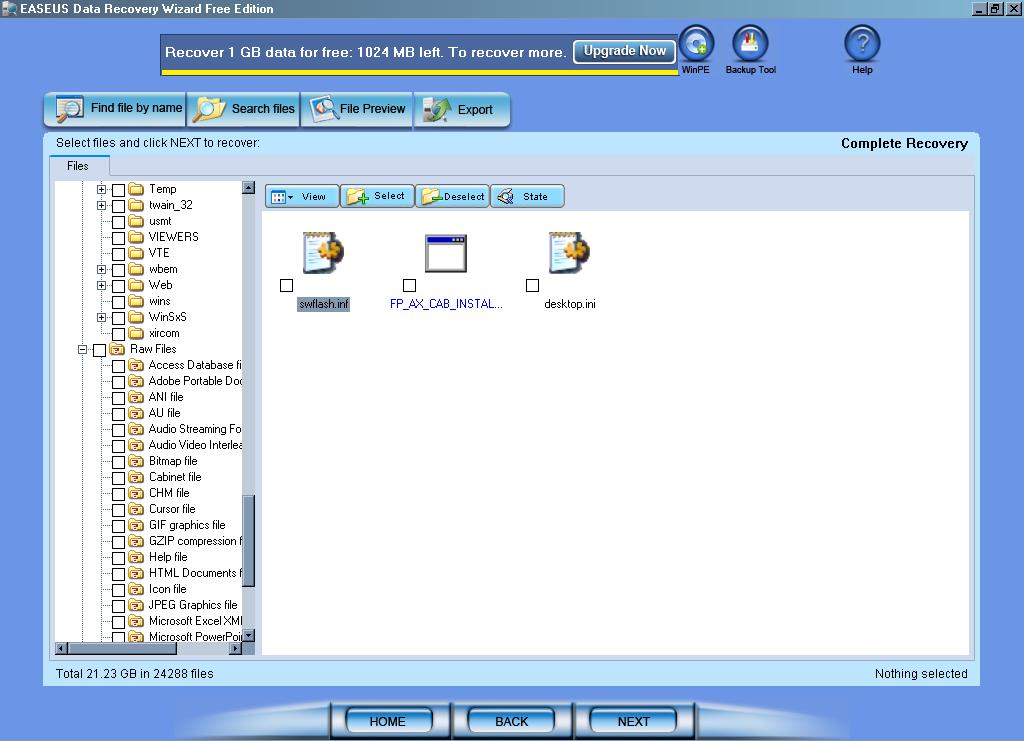1024x741 pixels.
Task: Click the Icon file category icon
Action: 136,590
